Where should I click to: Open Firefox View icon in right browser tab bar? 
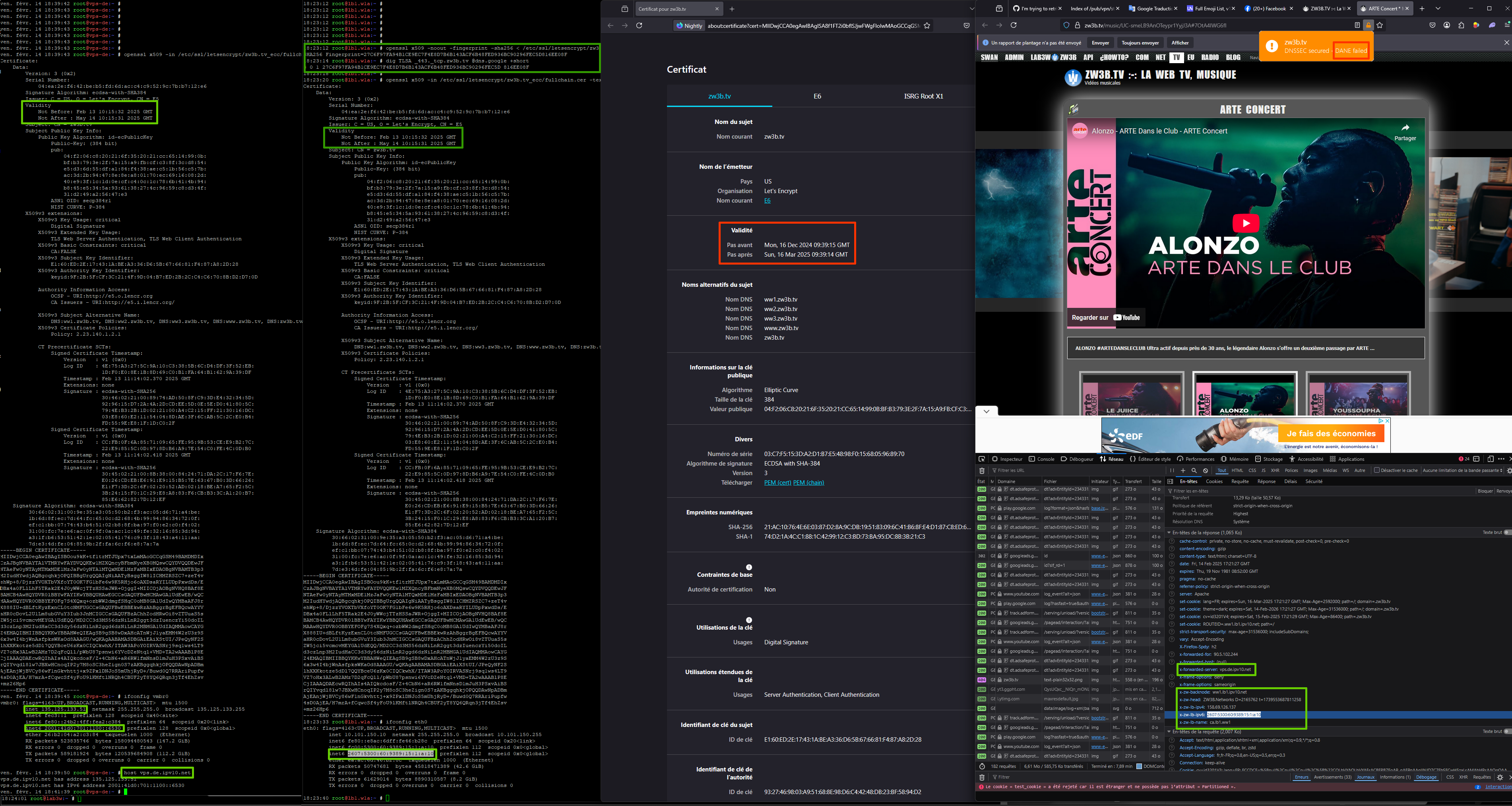click(x=999, y=9)
